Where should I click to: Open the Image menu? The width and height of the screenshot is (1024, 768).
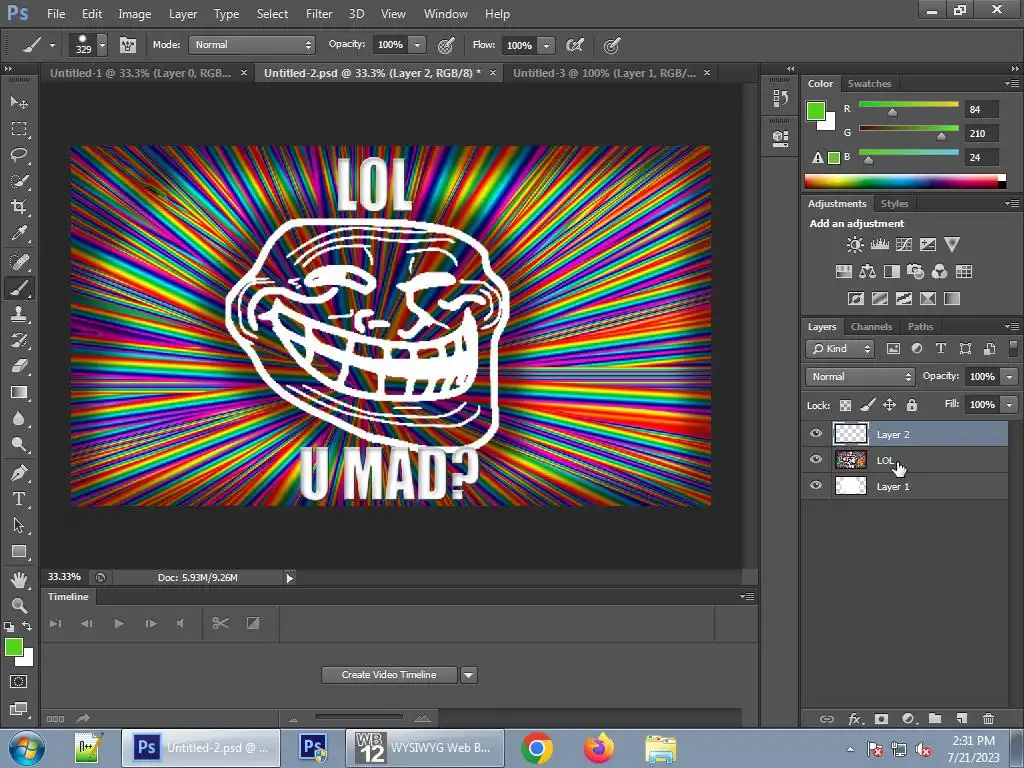(x=135, y=14)
